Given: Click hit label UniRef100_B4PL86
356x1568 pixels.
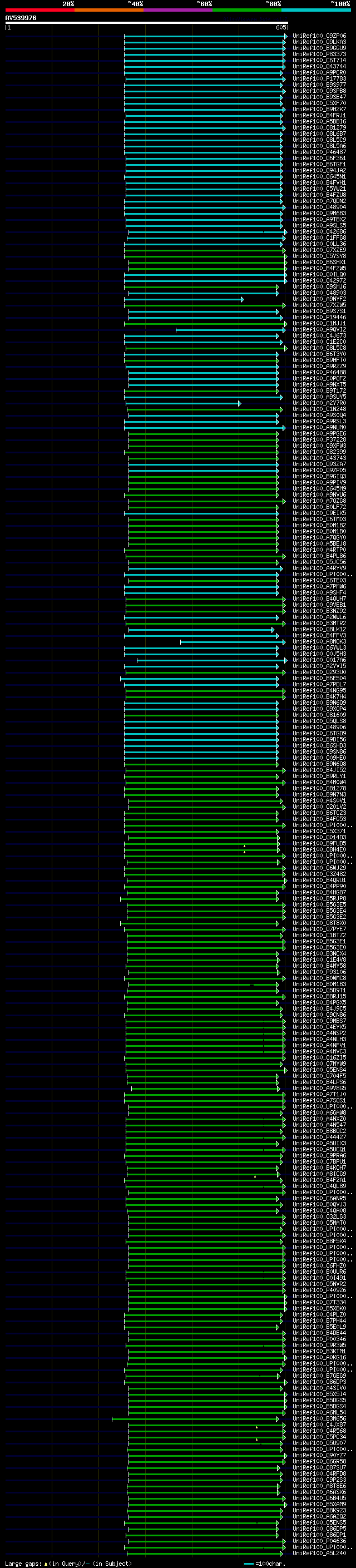Looking at the screenshot, I should 319,556.
